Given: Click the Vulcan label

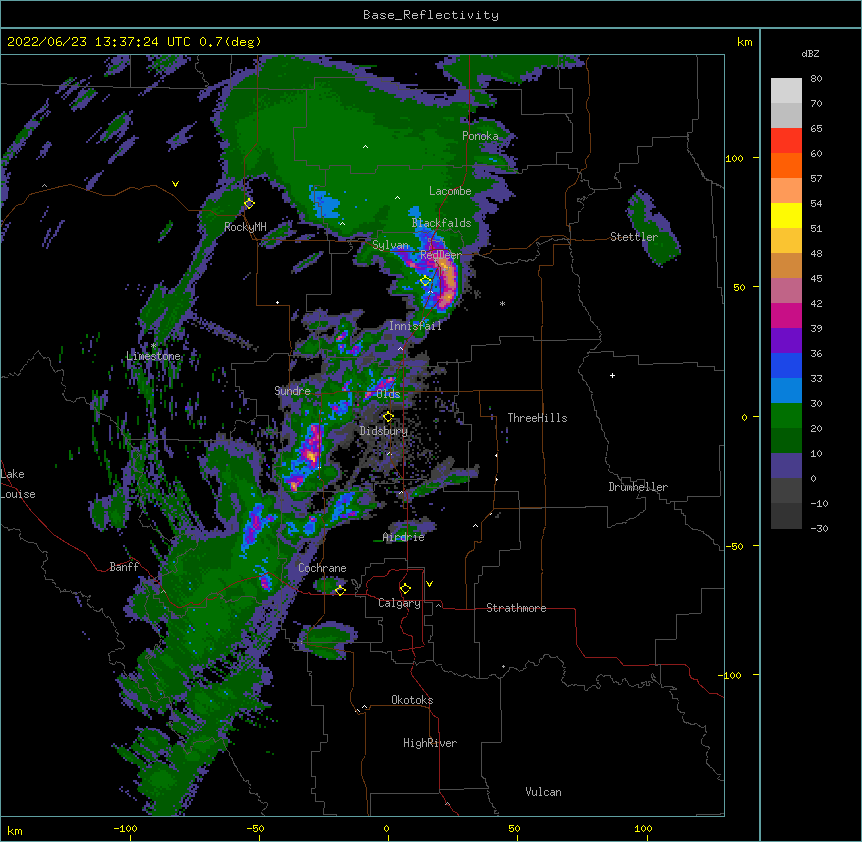Looking at the screenshot, I should (543, 792).
